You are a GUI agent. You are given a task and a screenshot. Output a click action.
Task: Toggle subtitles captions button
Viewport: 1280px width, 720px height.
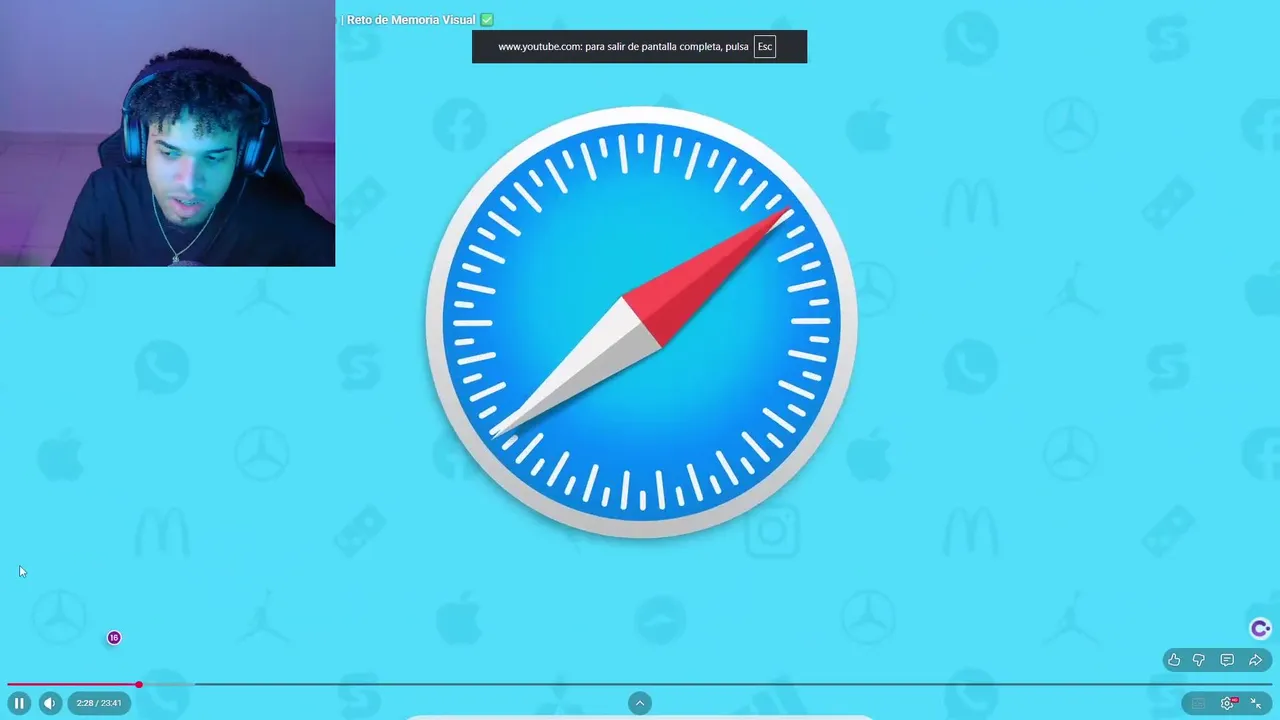point(1198,703)
